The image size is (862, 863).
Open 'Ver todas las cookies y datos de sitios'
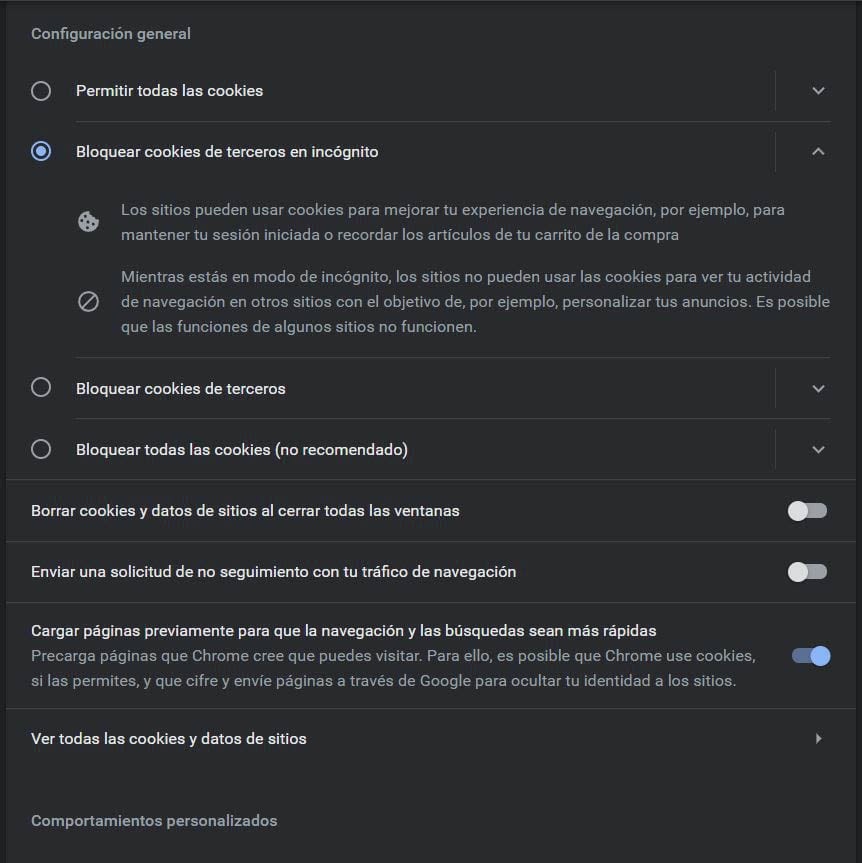169,739
